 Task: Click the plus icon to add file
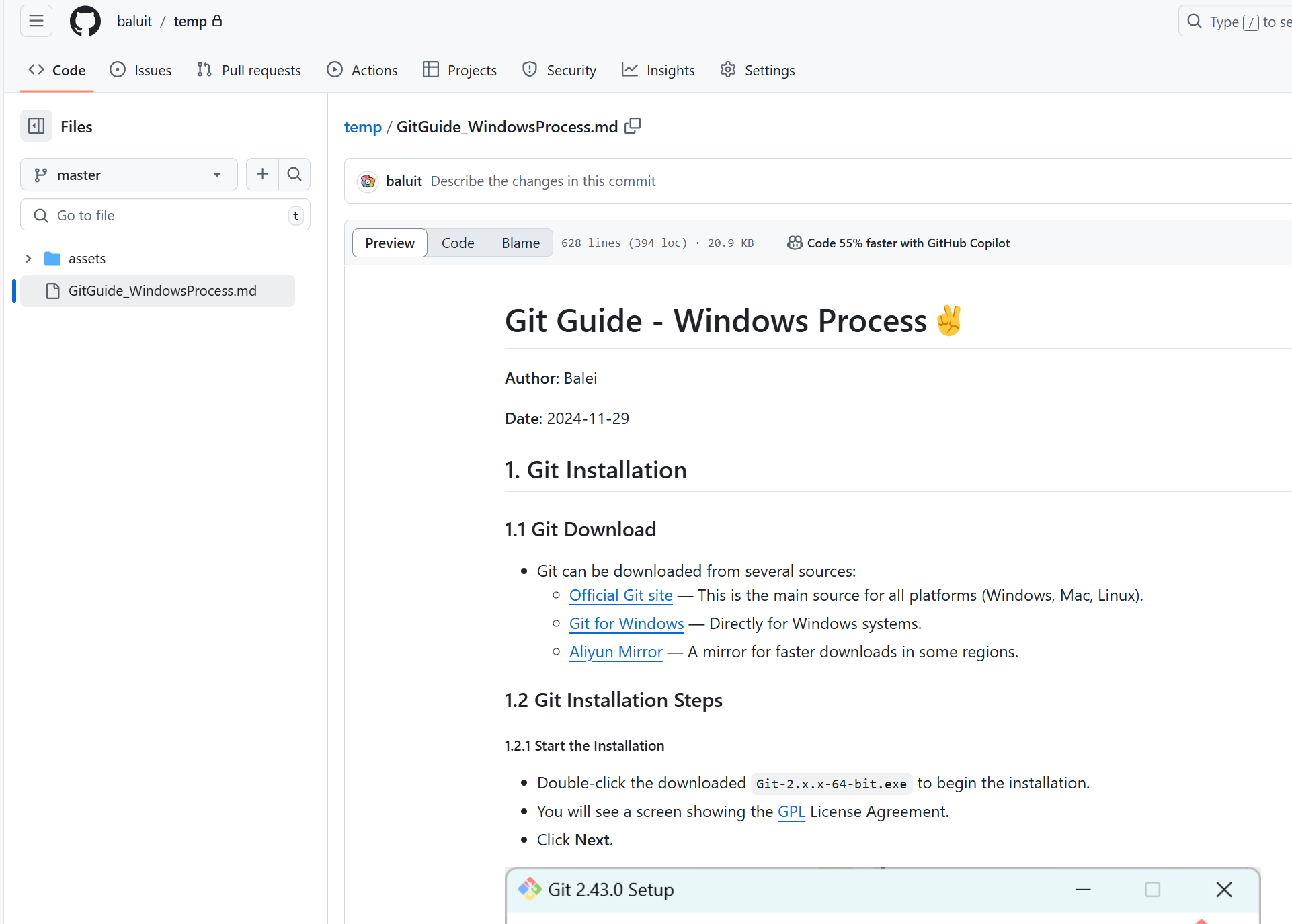tap(262, 175)
